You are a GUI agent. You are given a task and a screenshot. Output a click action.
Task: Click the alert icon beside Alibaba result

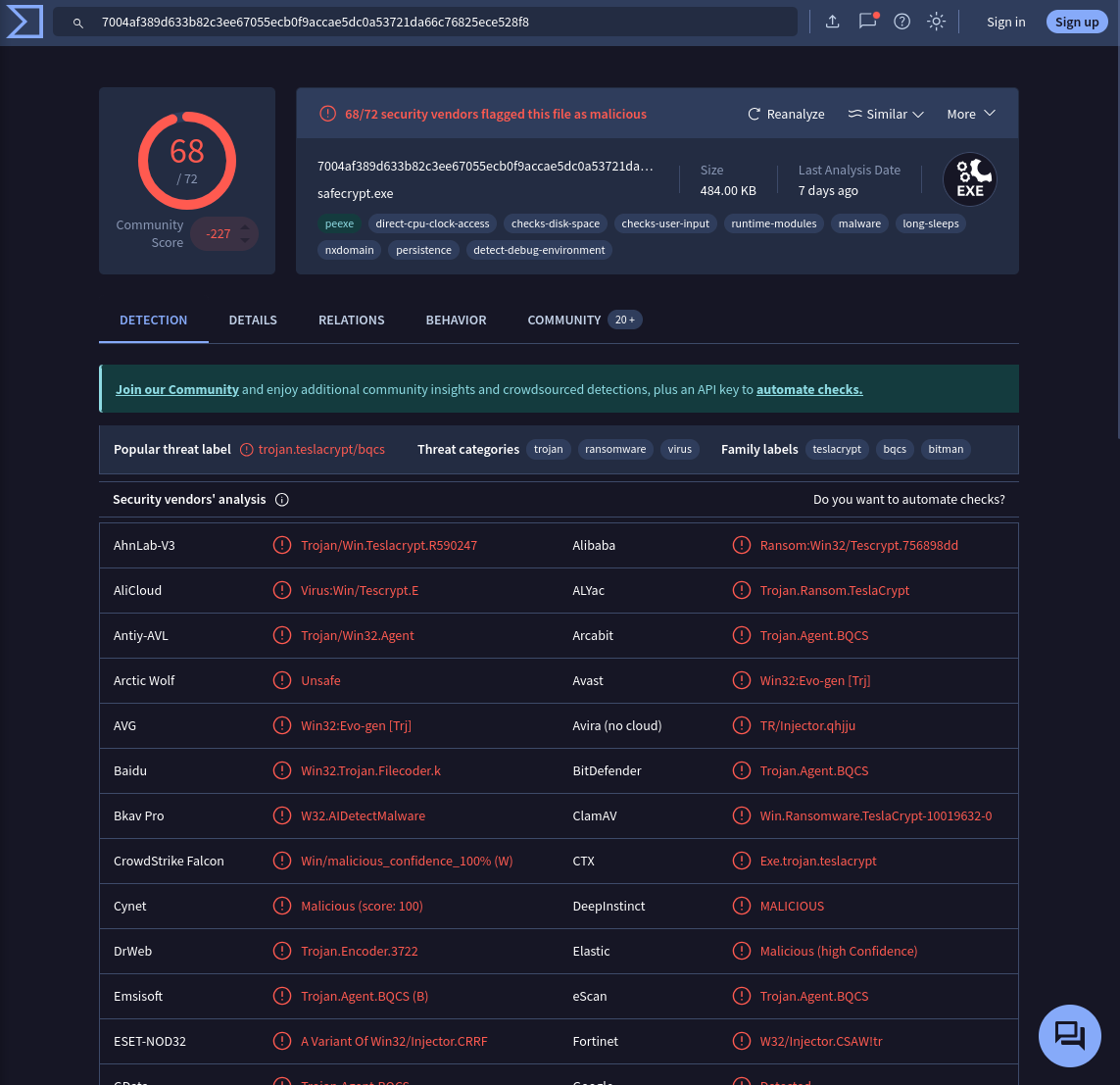[742, 545]
